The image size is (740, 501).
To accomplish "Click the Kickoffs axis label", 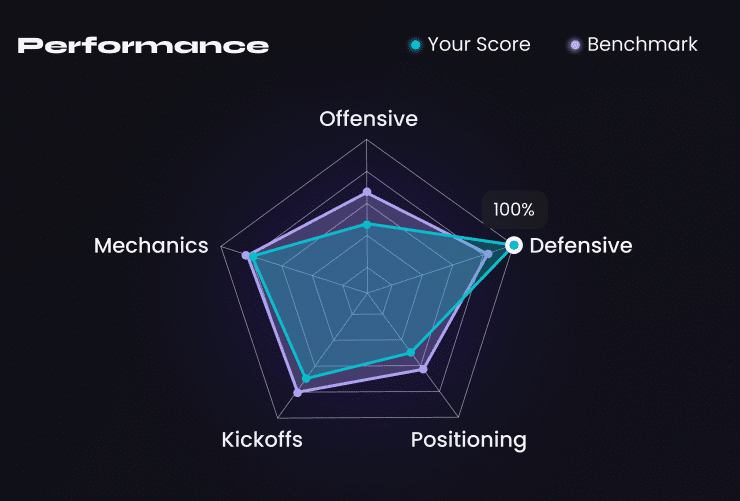I will point(262,440).
